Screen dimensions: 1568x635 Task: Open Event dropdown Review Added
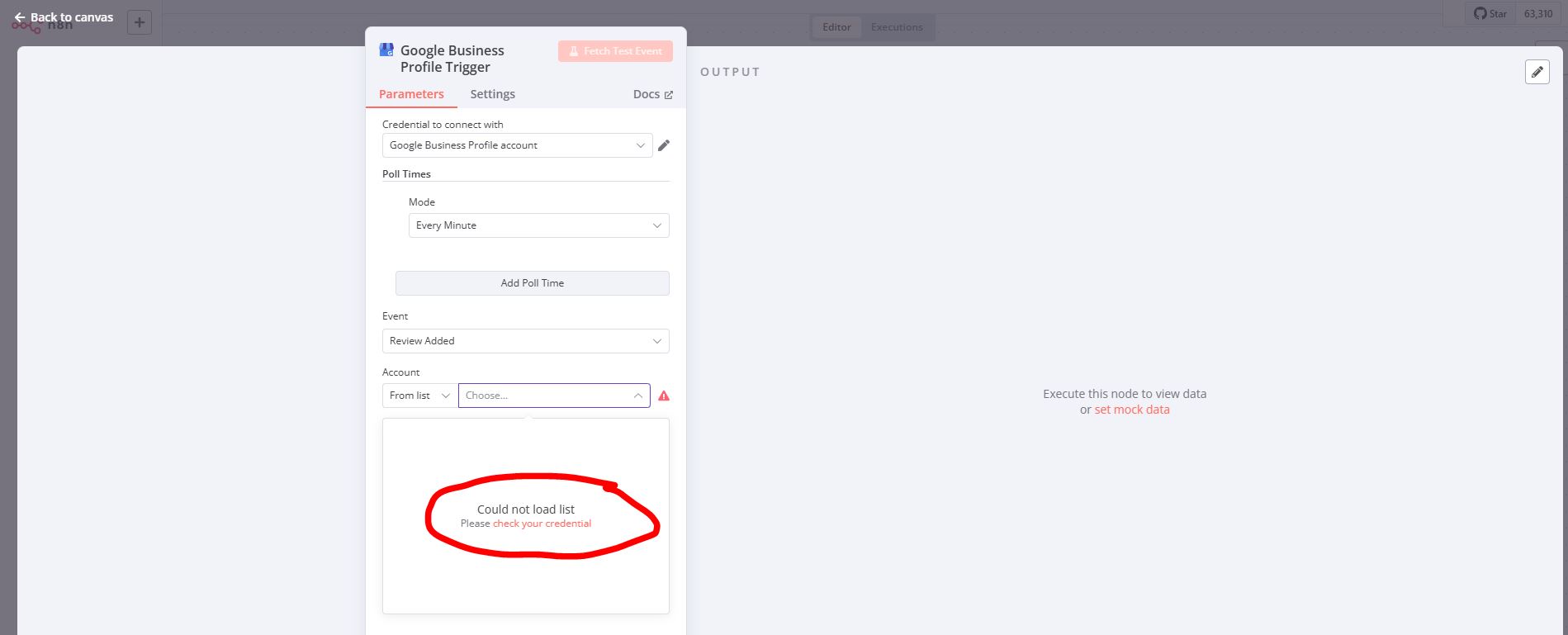click(526, 341)
